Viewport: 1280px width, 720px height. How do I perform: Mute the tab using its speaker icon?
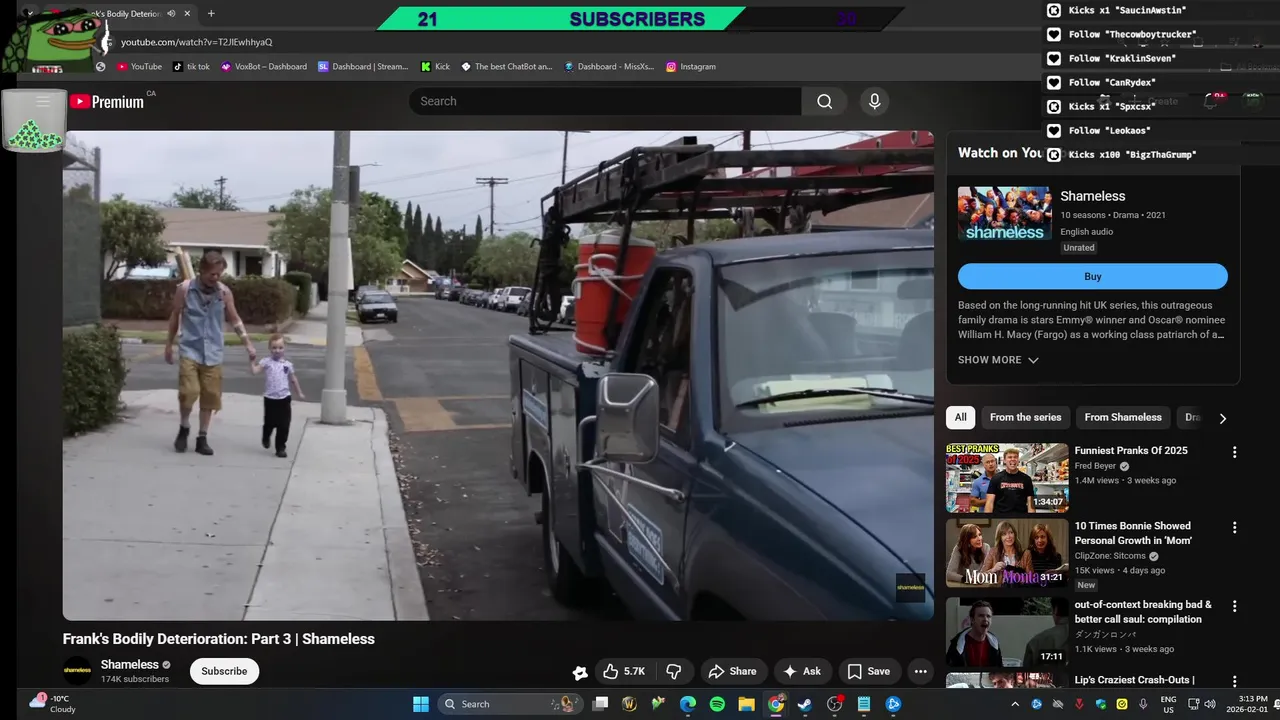click(171, 13)
